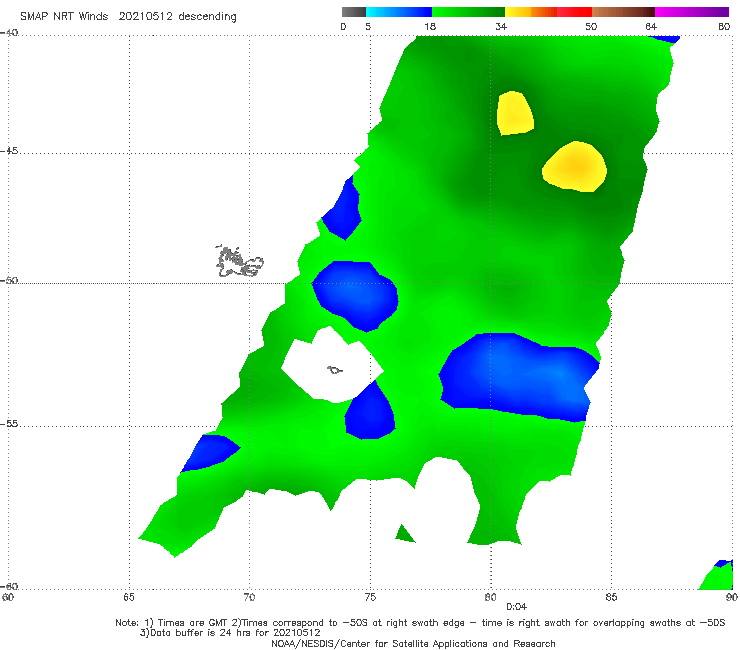Click the "-45" latitude axis label
Image resolution: width=740 pixels, height=650 pixels.
tap(9, 151)
